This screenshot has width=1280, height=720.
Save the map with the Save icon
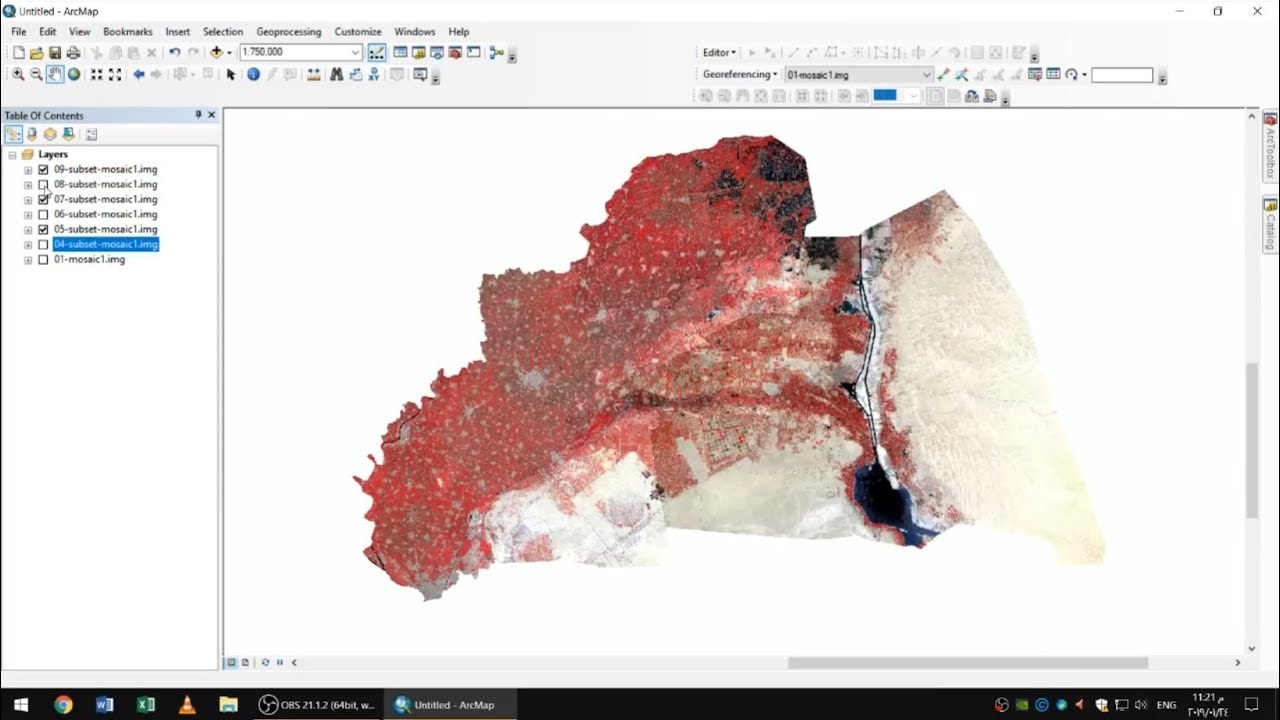click(x=55, y=52)
